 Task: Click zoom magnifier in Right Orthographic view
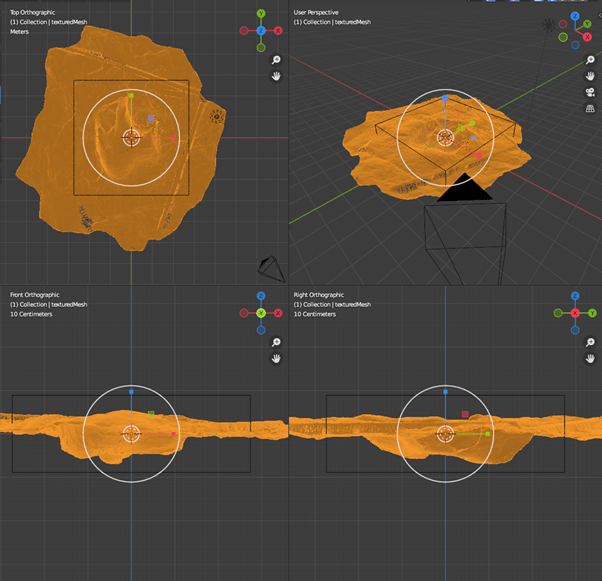click(x=590, y=342)
